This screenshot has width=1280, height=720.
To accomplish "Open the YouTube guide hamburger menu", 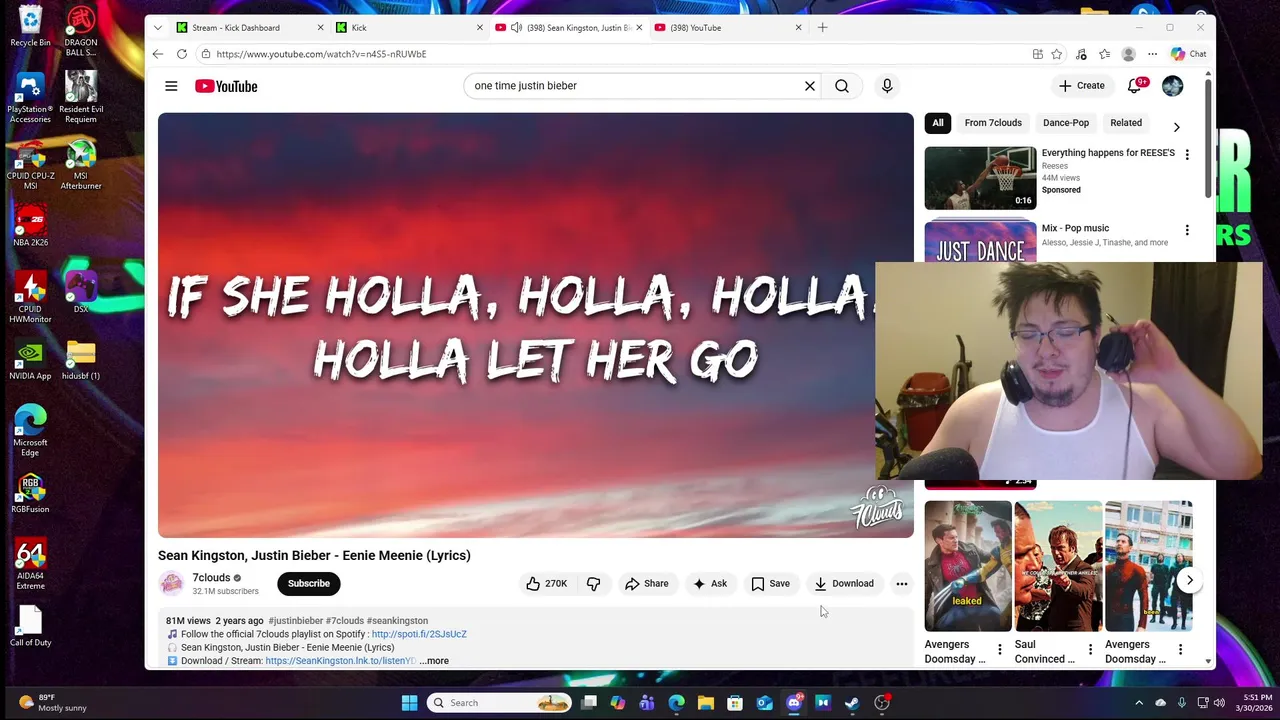I will [x=171, y=86].
